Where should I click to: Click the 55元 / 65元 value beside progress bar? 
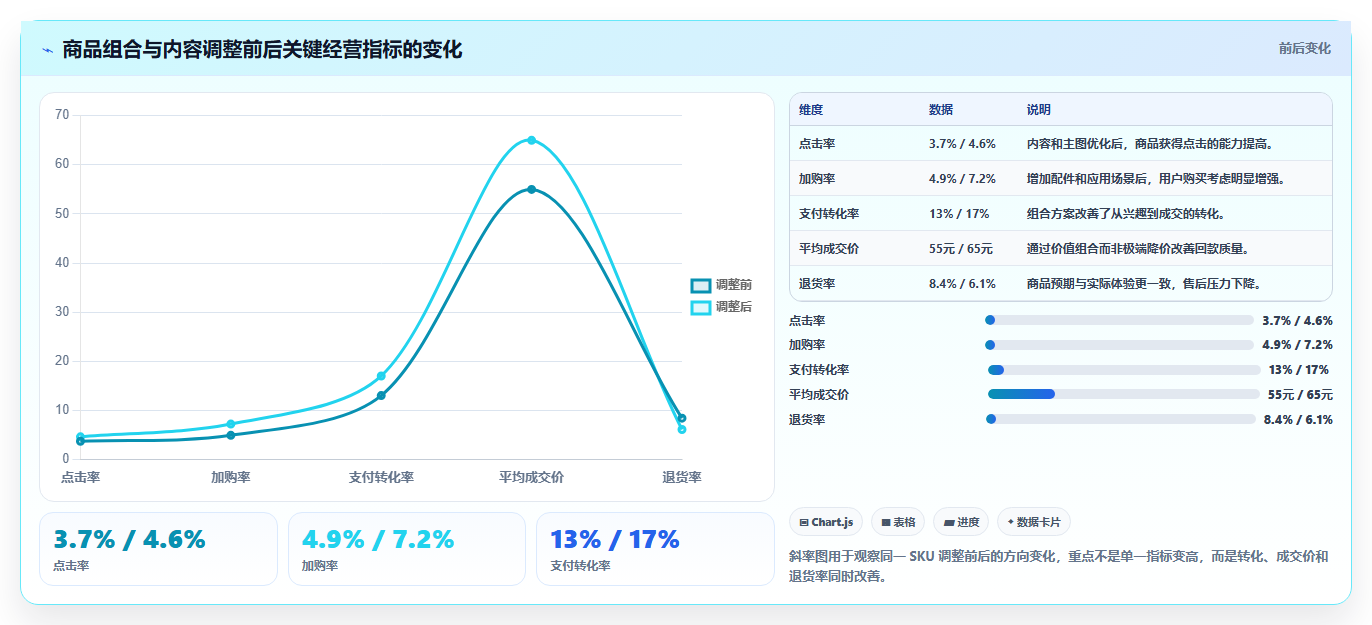tap(1300, 395)
